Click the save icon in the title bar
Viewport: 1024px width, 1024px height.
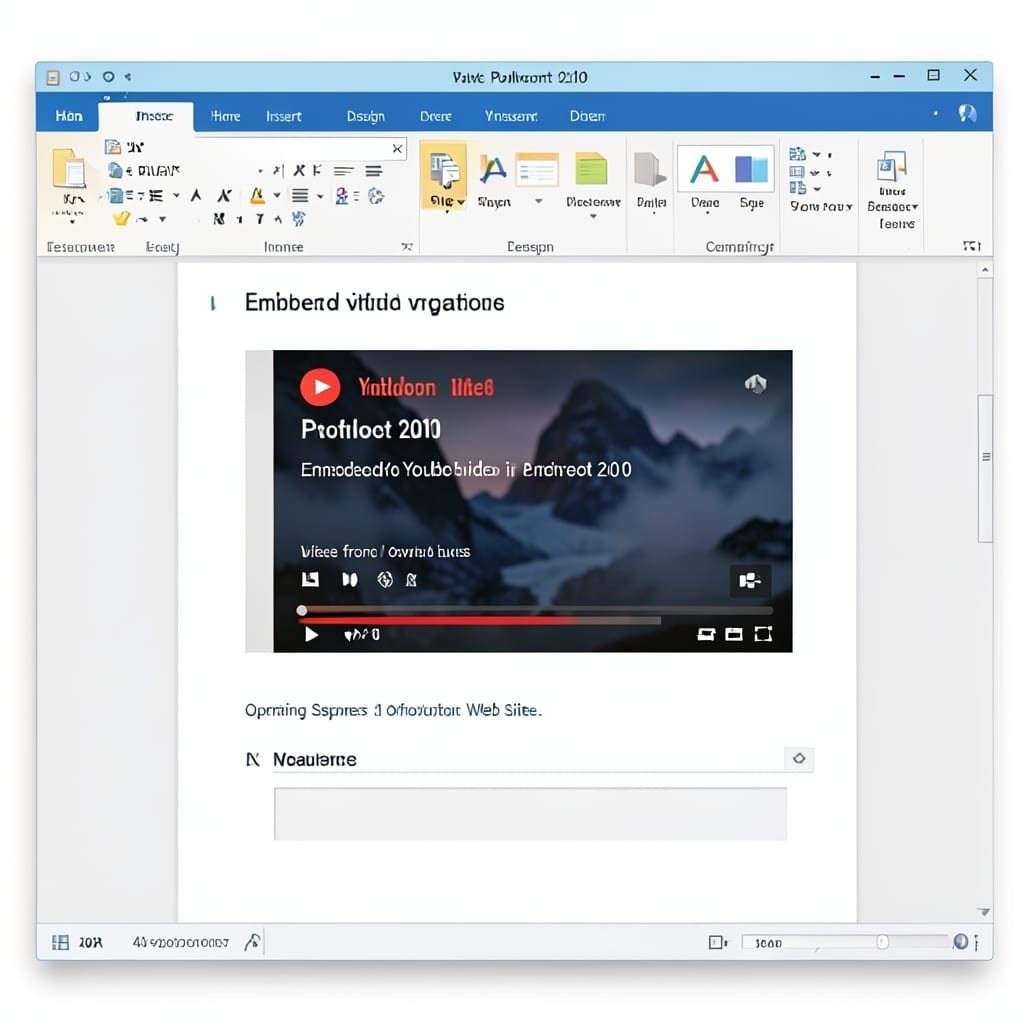coord(53,78)
